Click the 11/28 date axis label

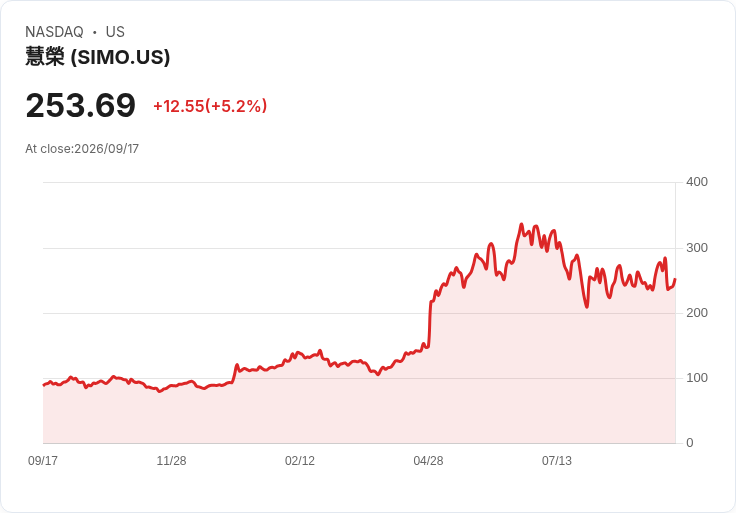click(x=171, y=460)
